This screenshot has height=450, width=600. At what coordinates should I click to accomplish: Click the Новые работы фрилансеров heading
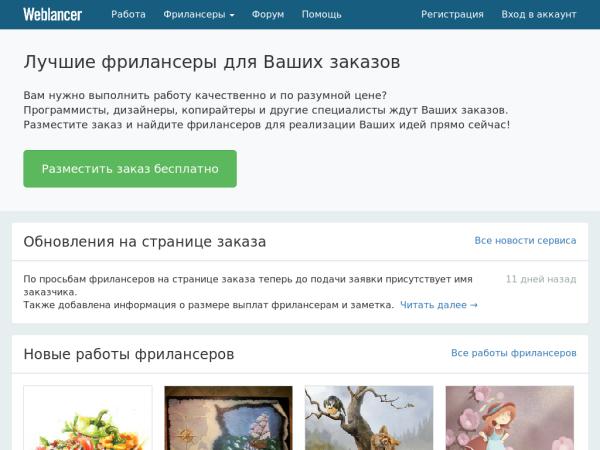coord(129,354)
